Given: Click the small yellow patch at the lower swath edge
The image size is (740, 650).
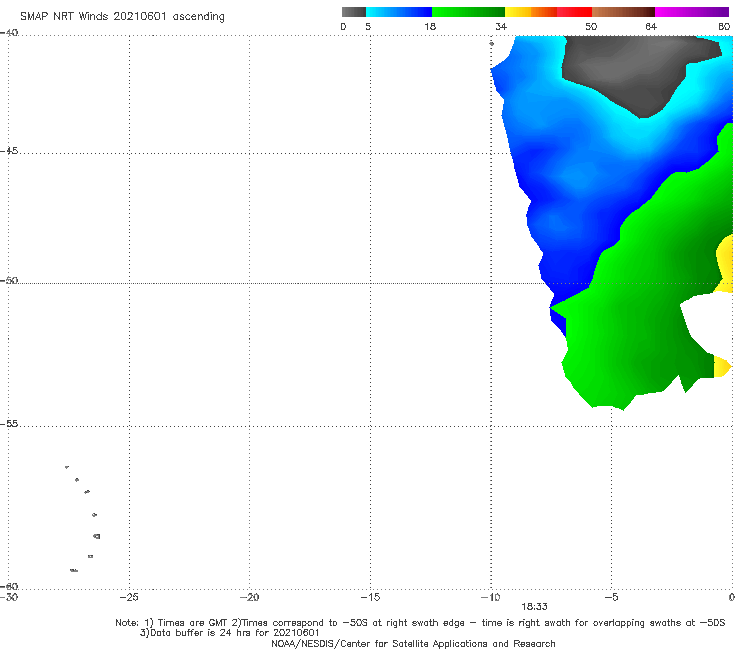Looking at the screenshot, I should click(722, 367).
